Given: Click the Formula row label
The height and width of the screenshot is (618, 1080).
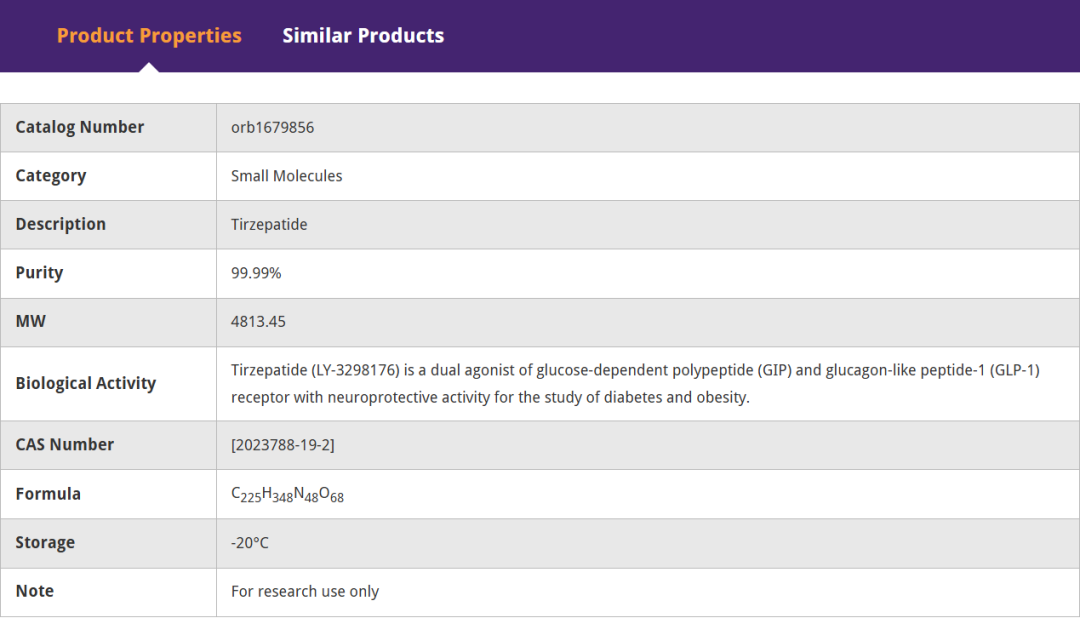Looking at the screenshot, I should point(48,494).
